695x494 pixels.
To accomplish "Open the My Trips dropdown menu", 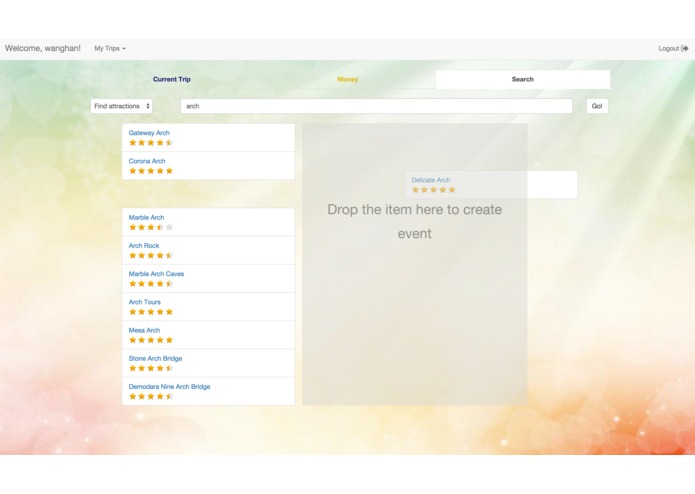I will [110, 48].
